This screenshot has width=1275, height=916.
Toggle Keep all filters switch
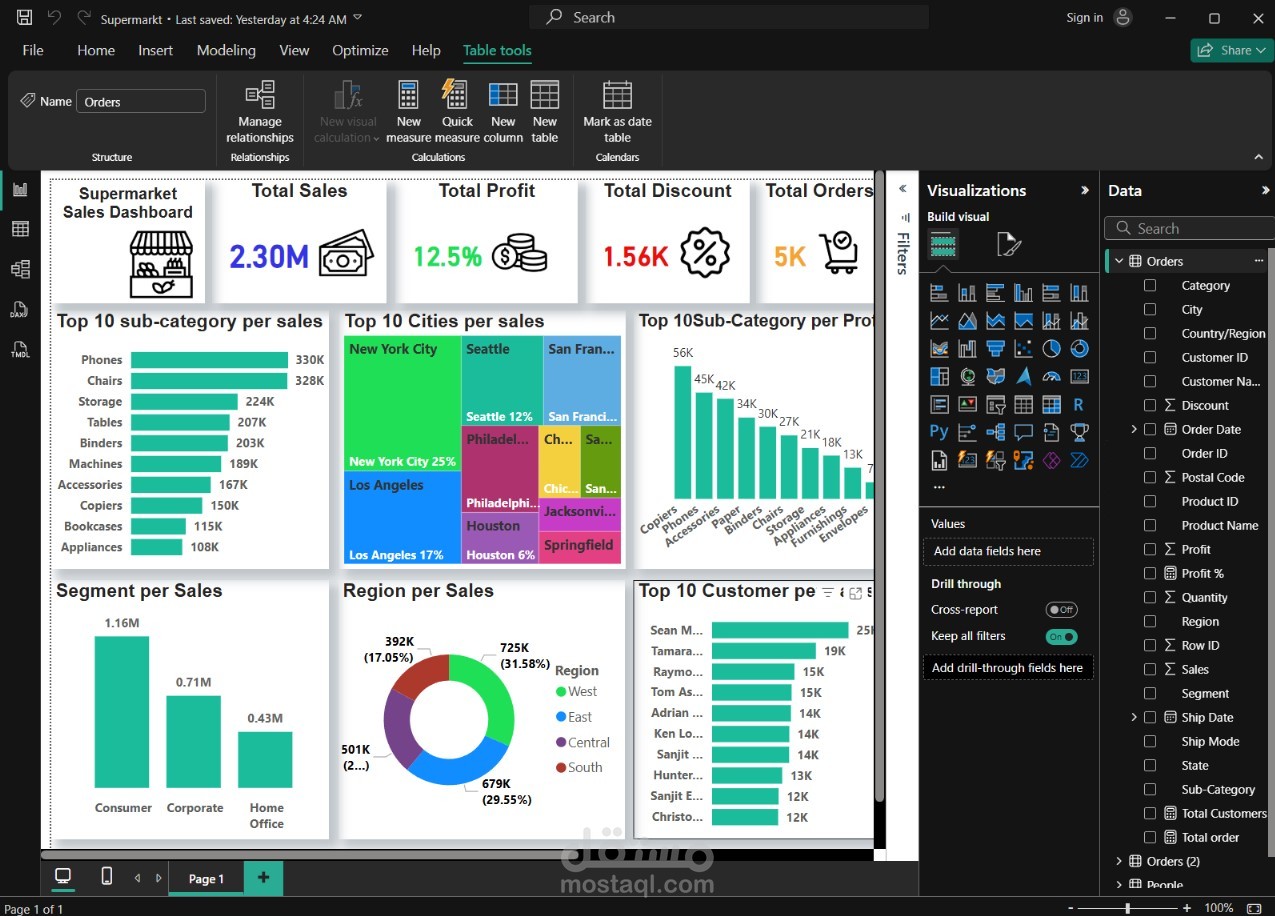click(x=1061, y=636)
